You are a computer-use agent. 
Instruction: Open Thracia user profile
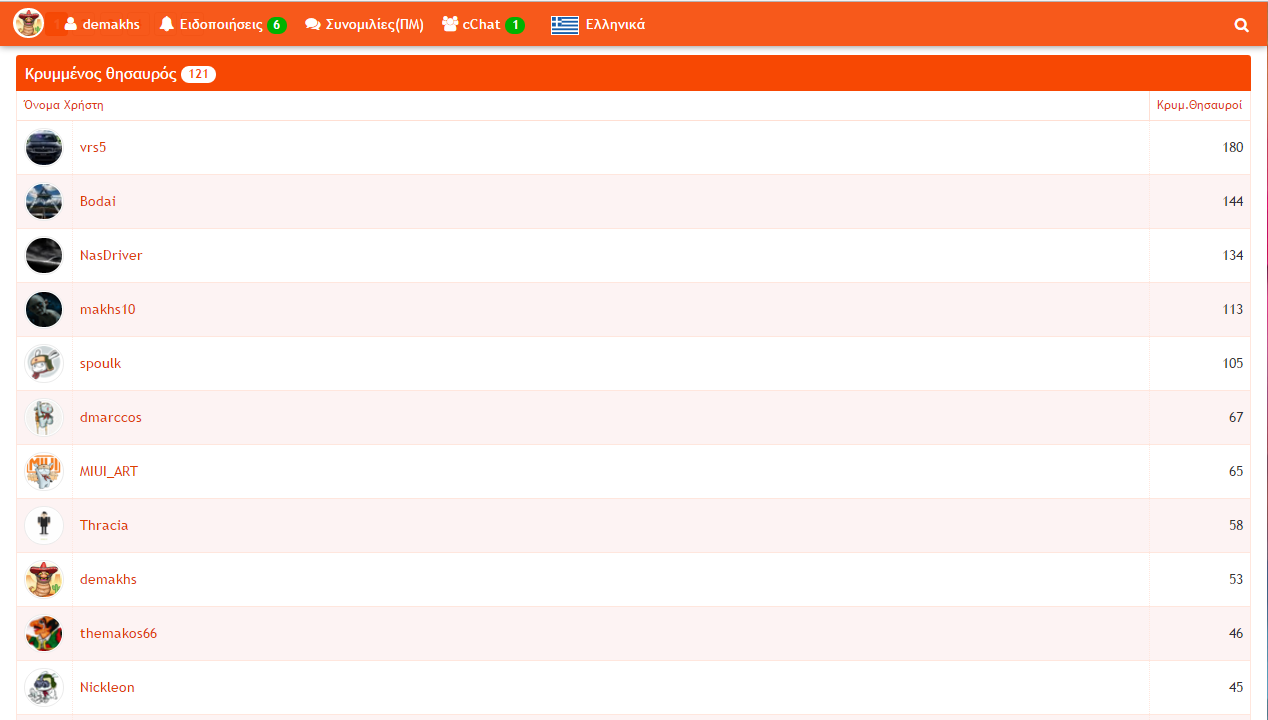(104, 525)
